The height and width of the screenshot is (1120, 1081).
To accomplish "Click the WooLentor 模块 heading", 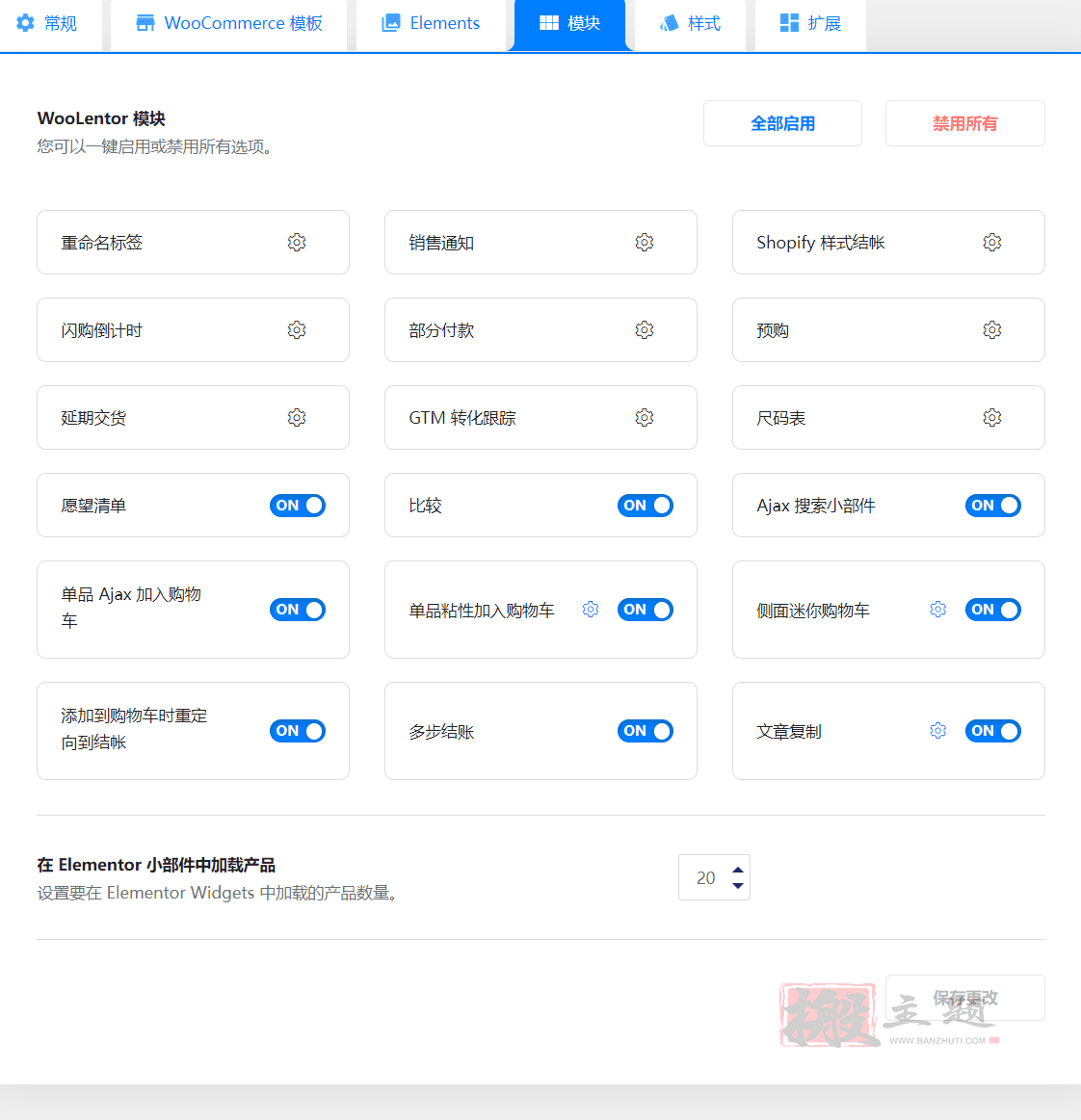I will coord(101,118).
